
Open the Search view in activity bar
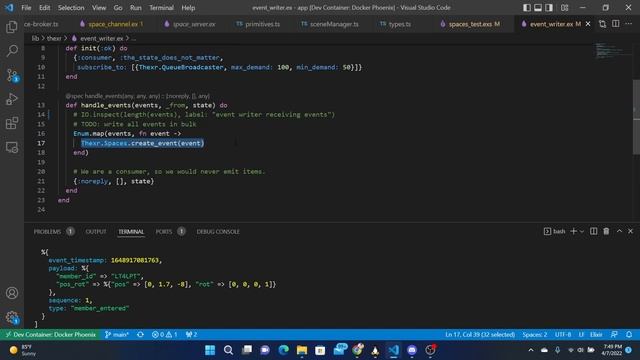[x=12, y=51]
